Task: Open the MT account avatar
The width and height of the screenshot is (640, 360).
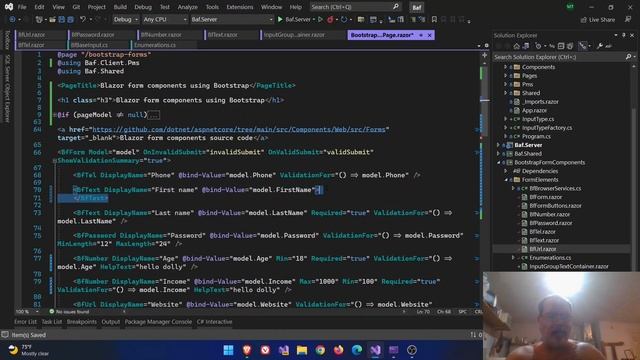Action: point(570,7)
